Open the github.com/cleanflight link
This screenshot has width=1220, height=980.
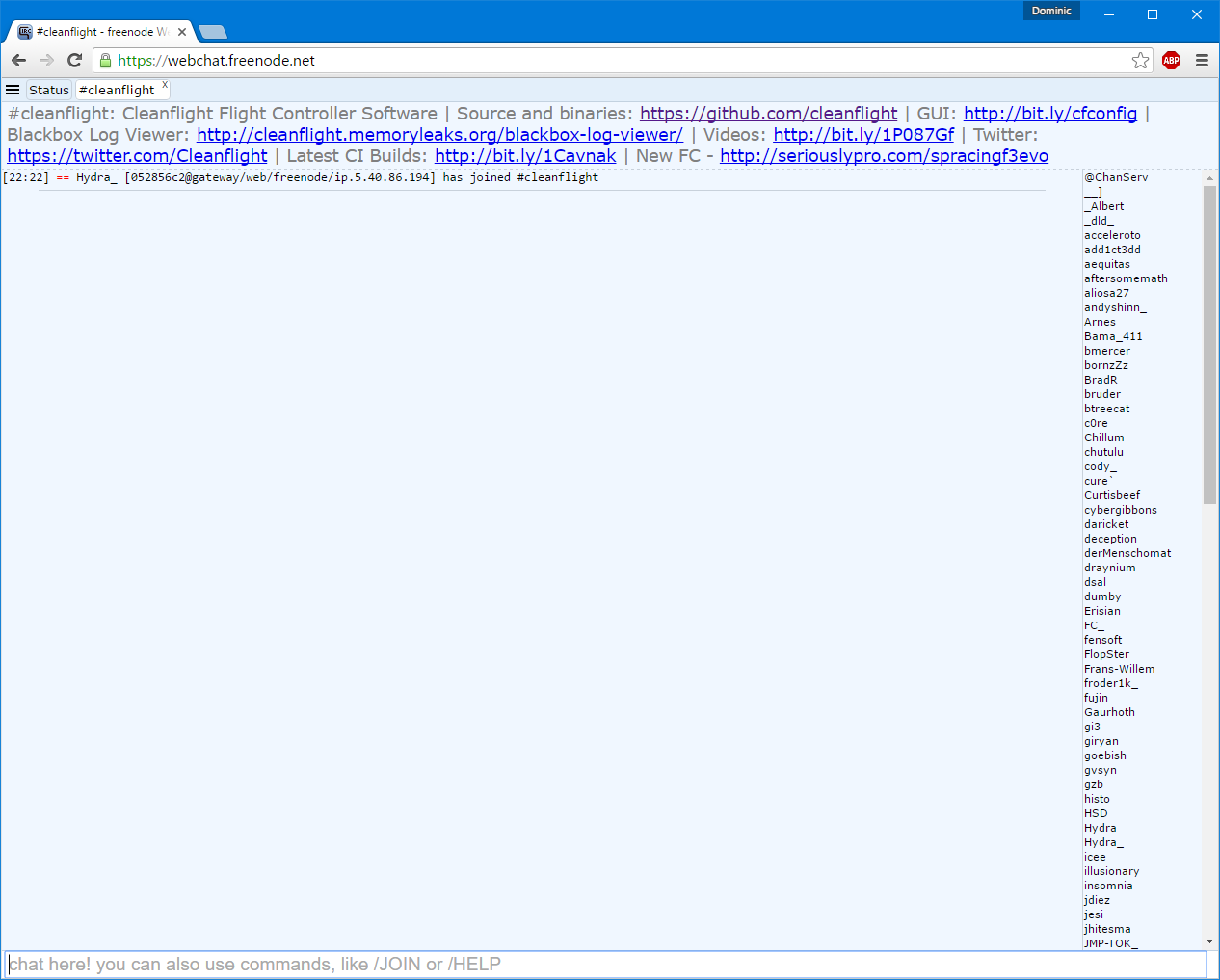768,114
